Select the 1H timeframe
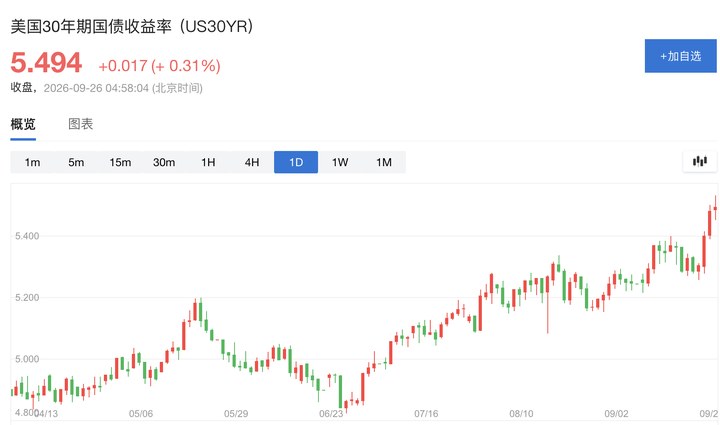 [x=208, y=162]
